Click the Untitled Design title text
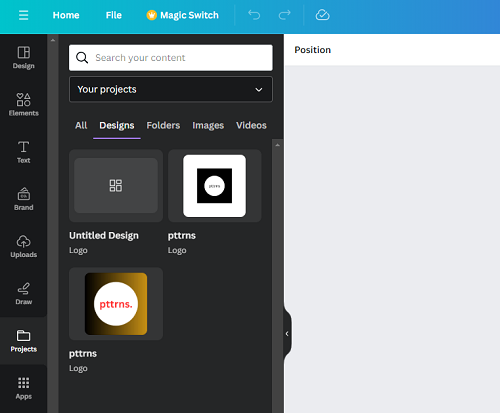 click(104, 235)
